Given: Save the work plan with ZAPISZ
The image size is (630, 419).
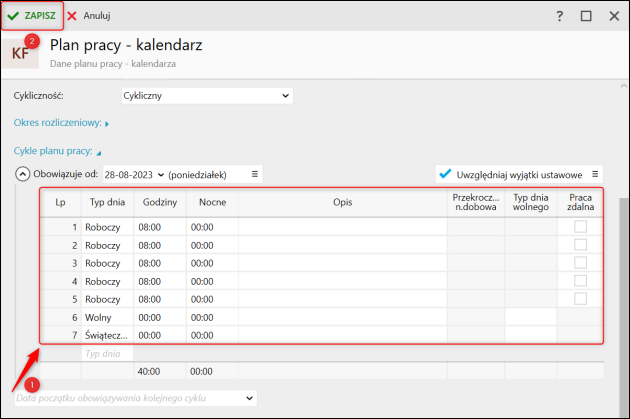Looking at the screenshot, I should [x=32, y=16].
